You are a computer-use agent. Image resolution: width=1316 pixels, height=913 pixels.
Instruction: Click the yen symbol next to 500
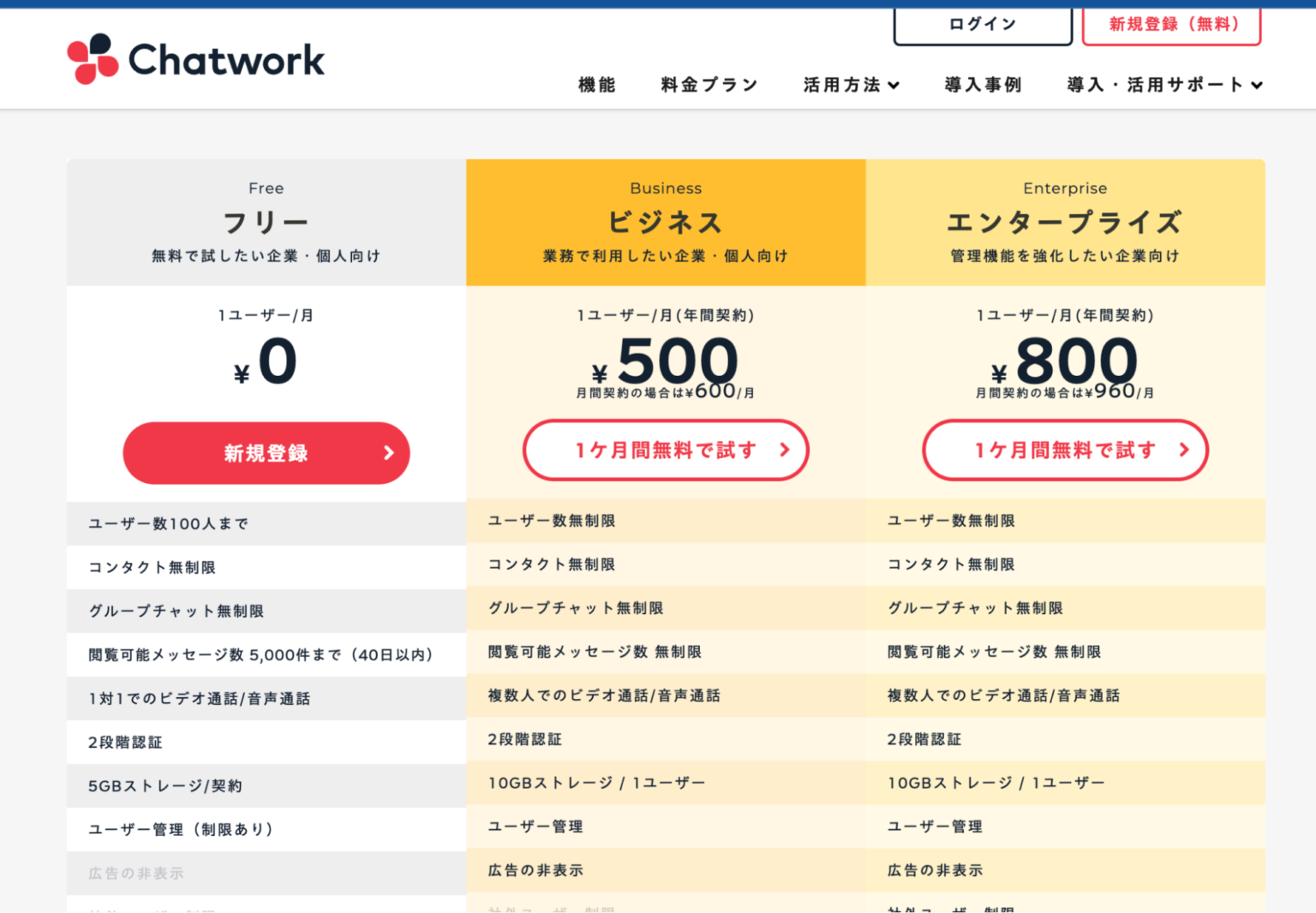point(601,372)
